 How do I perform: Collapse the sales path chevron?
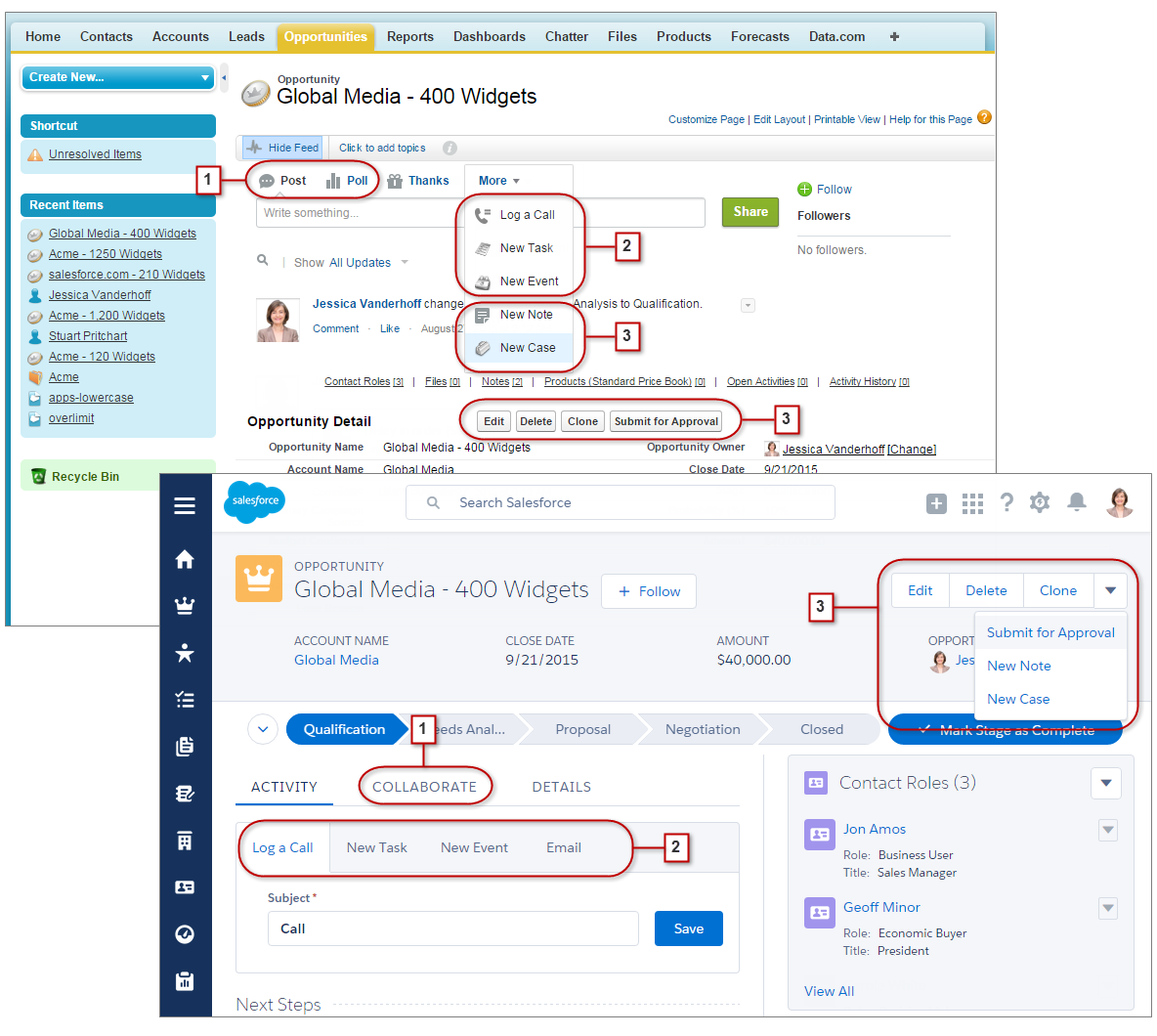263,729
